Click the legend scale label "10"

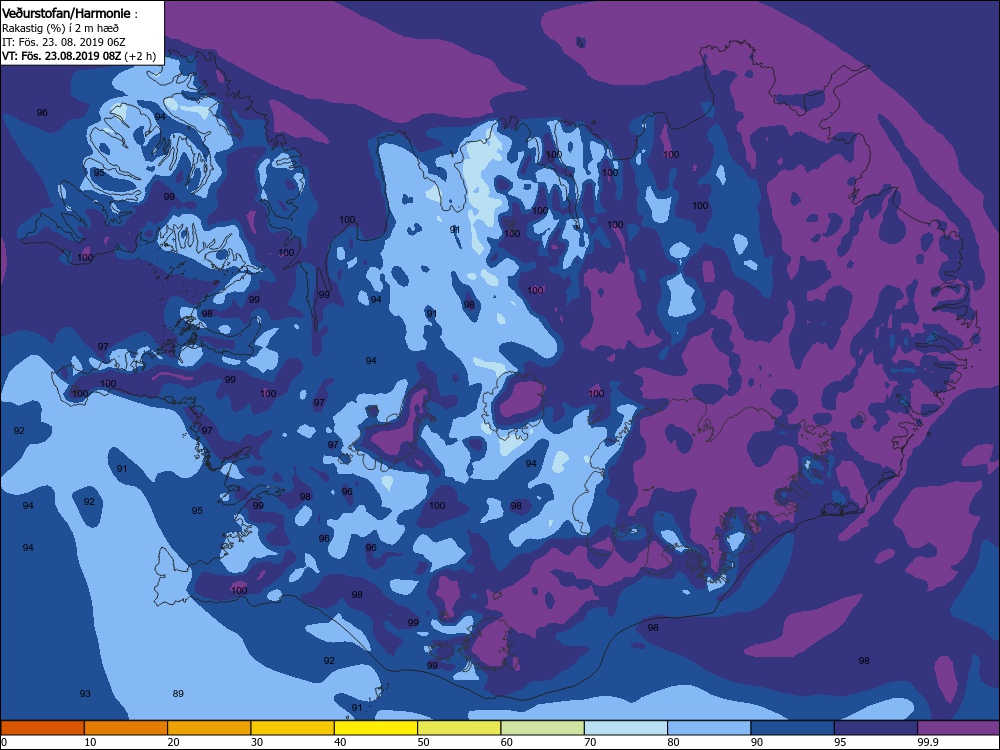(90, 742)
